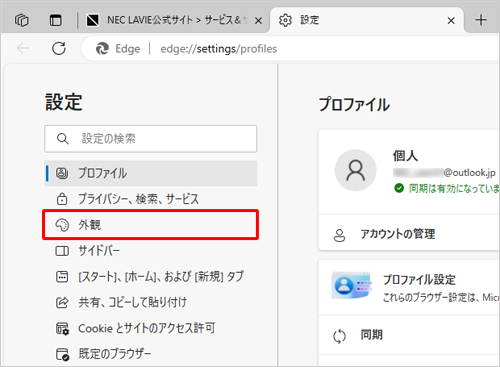This screenshot has width=500, height=367.
Task: Open [スタート]、[ホーム]、および [新規] タブ settings
Action: click(x=151, y=277)
